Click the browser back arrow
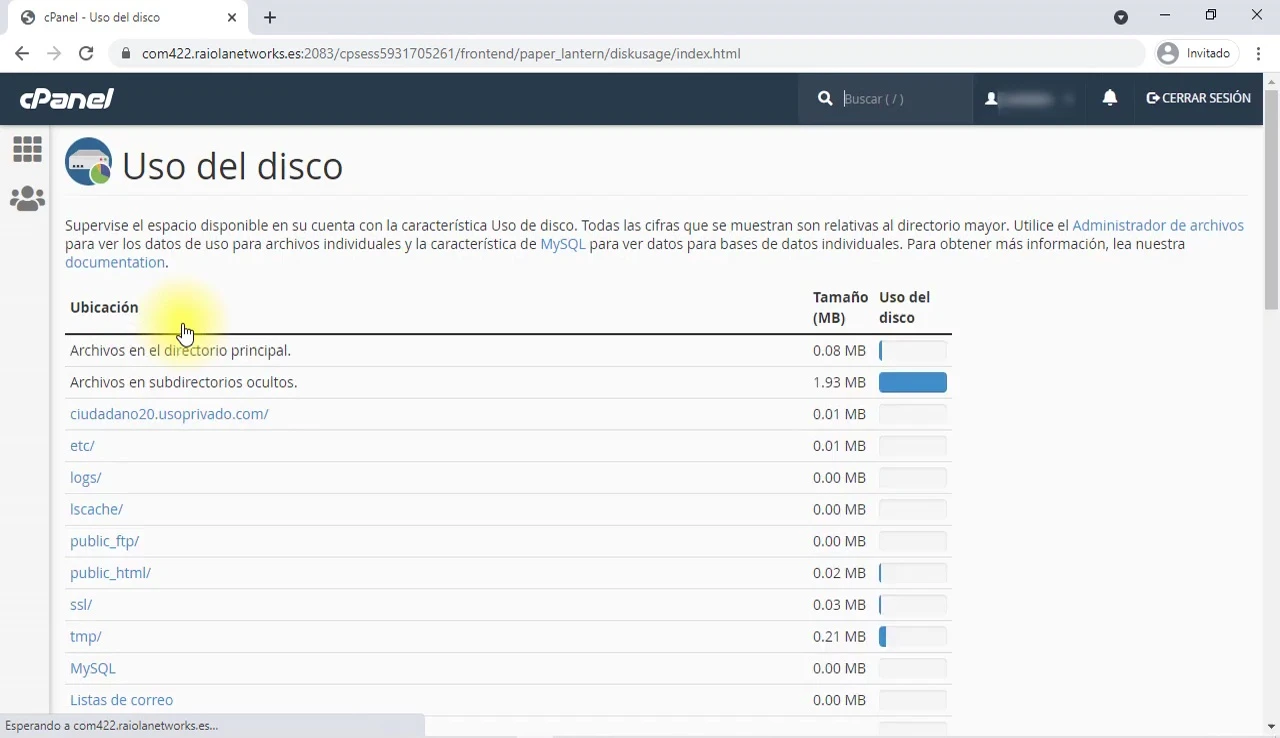 pos(22,53)
